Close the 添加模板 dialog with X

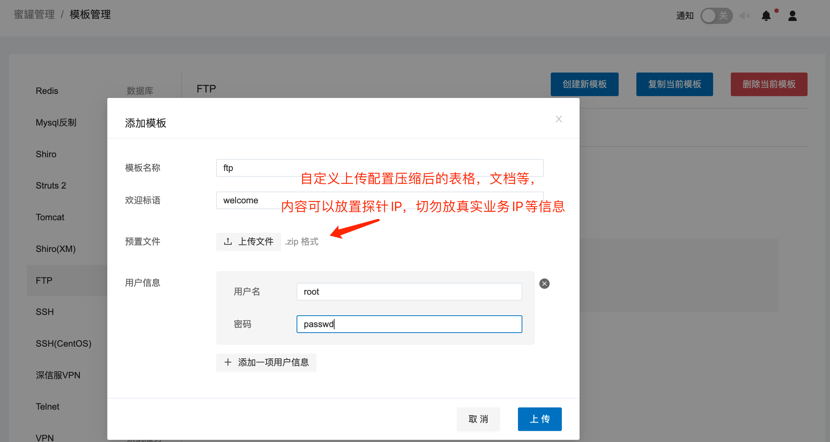click(x=559, y=119)
